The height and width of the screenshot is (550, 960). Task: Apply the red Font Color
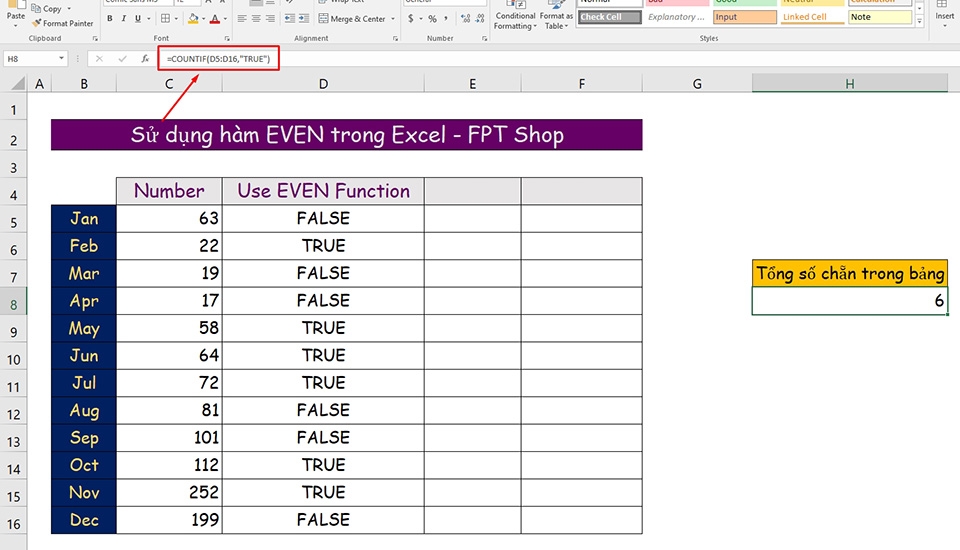[x=215, y=19]
